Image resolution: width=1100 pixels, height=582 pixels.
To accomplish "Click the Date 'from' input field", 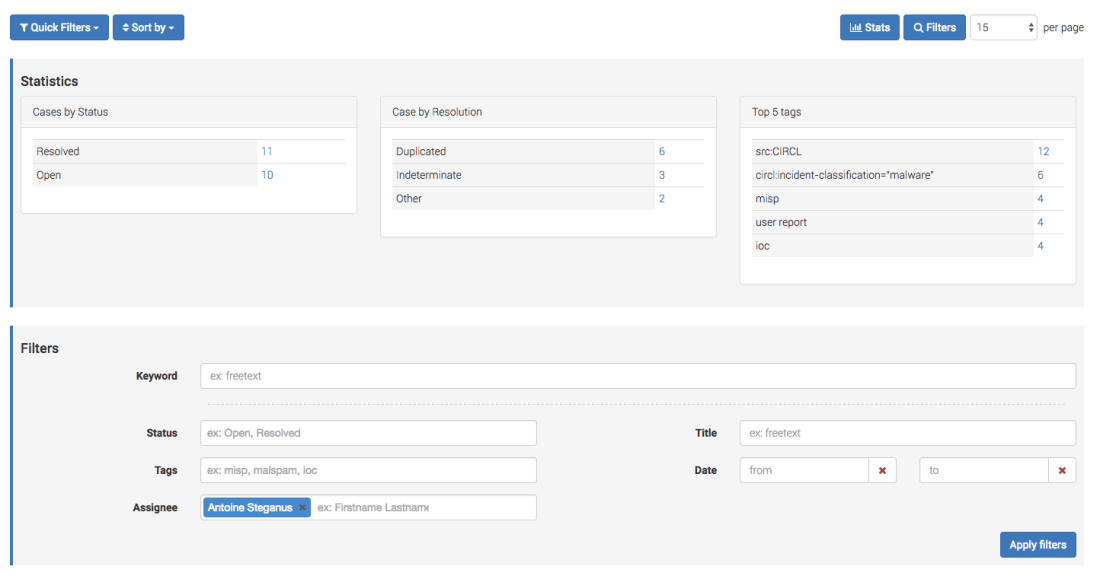I will [x=803, y=470].
